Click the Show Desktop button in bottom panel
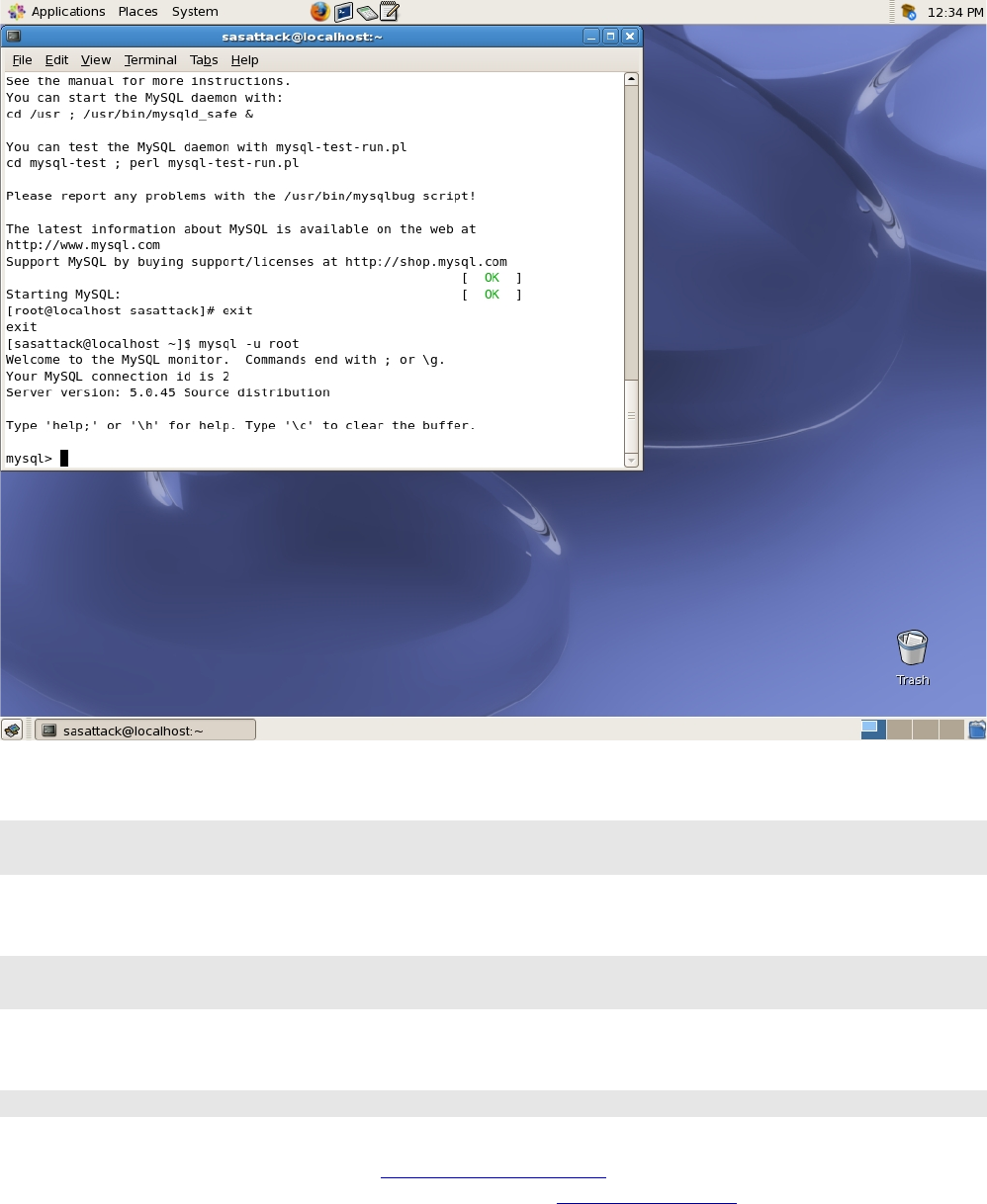The image size is (987, 1204). [x=12, y=730]
